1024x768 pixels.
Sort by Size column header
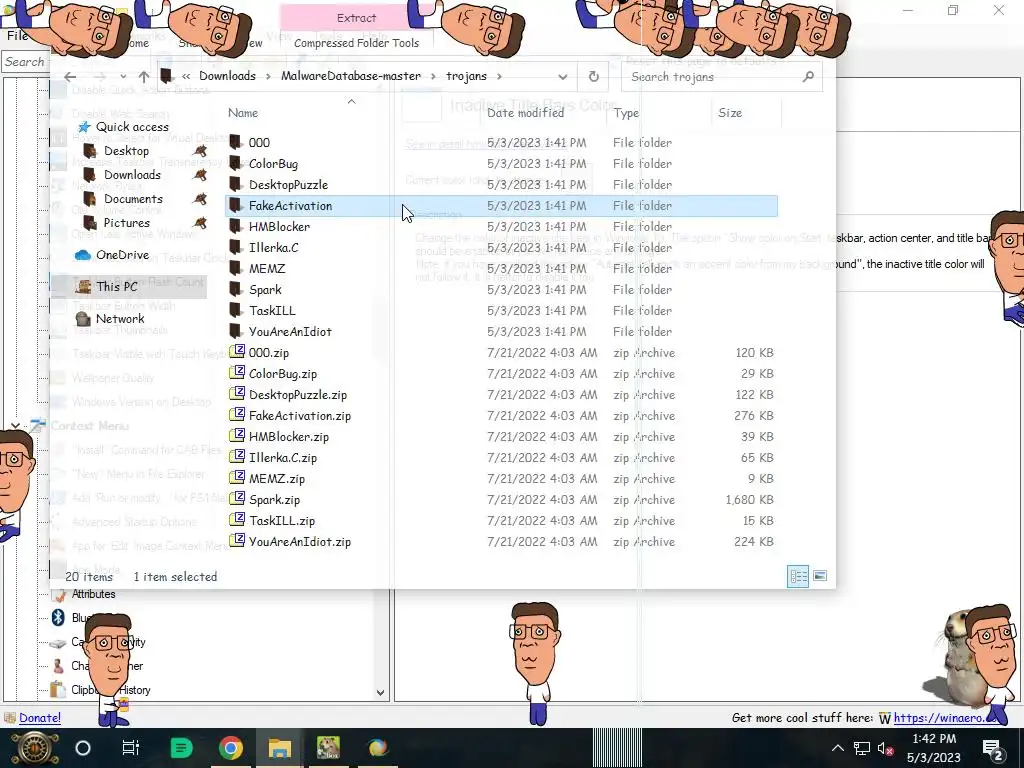point(729,113)
